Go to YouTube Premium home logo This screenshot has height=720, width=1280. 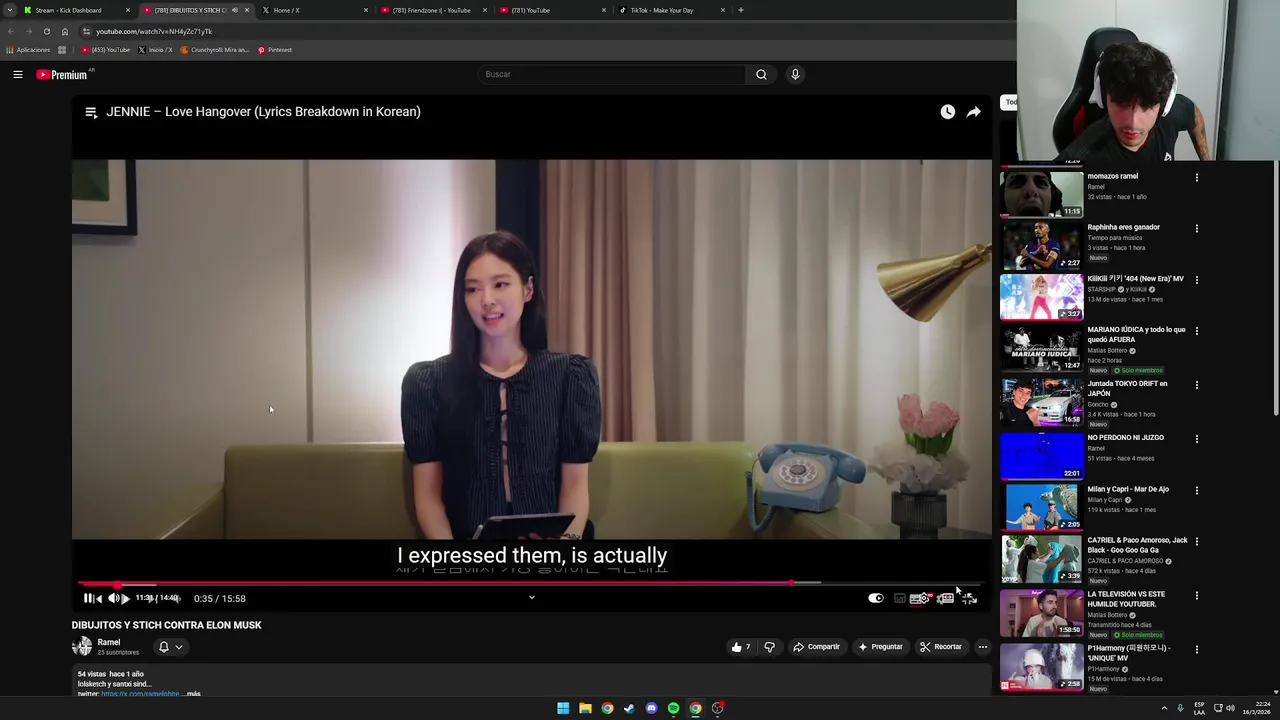[63, 74]
